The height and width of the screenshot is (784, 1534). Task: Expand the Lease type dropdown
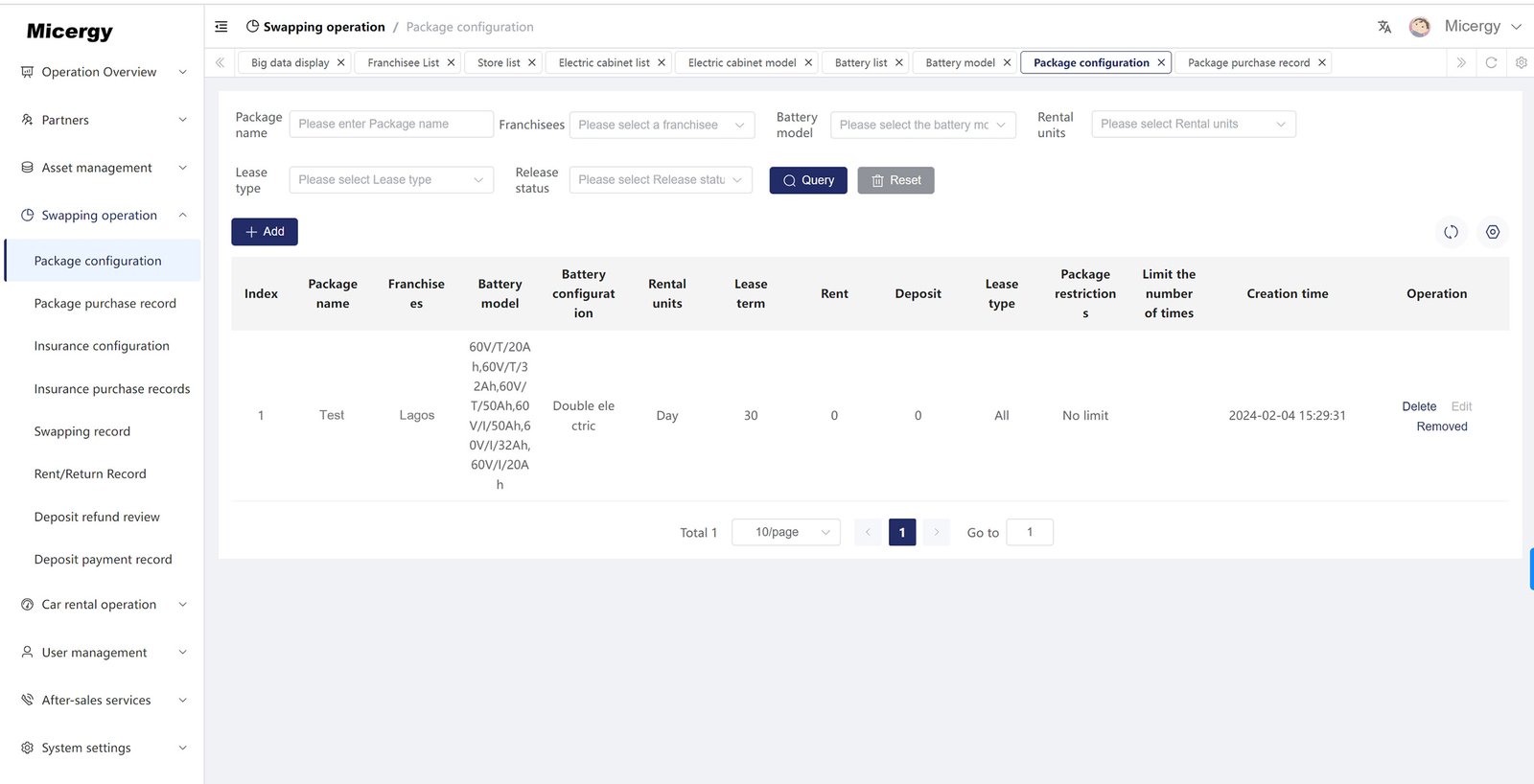click(x=391, y=180)
